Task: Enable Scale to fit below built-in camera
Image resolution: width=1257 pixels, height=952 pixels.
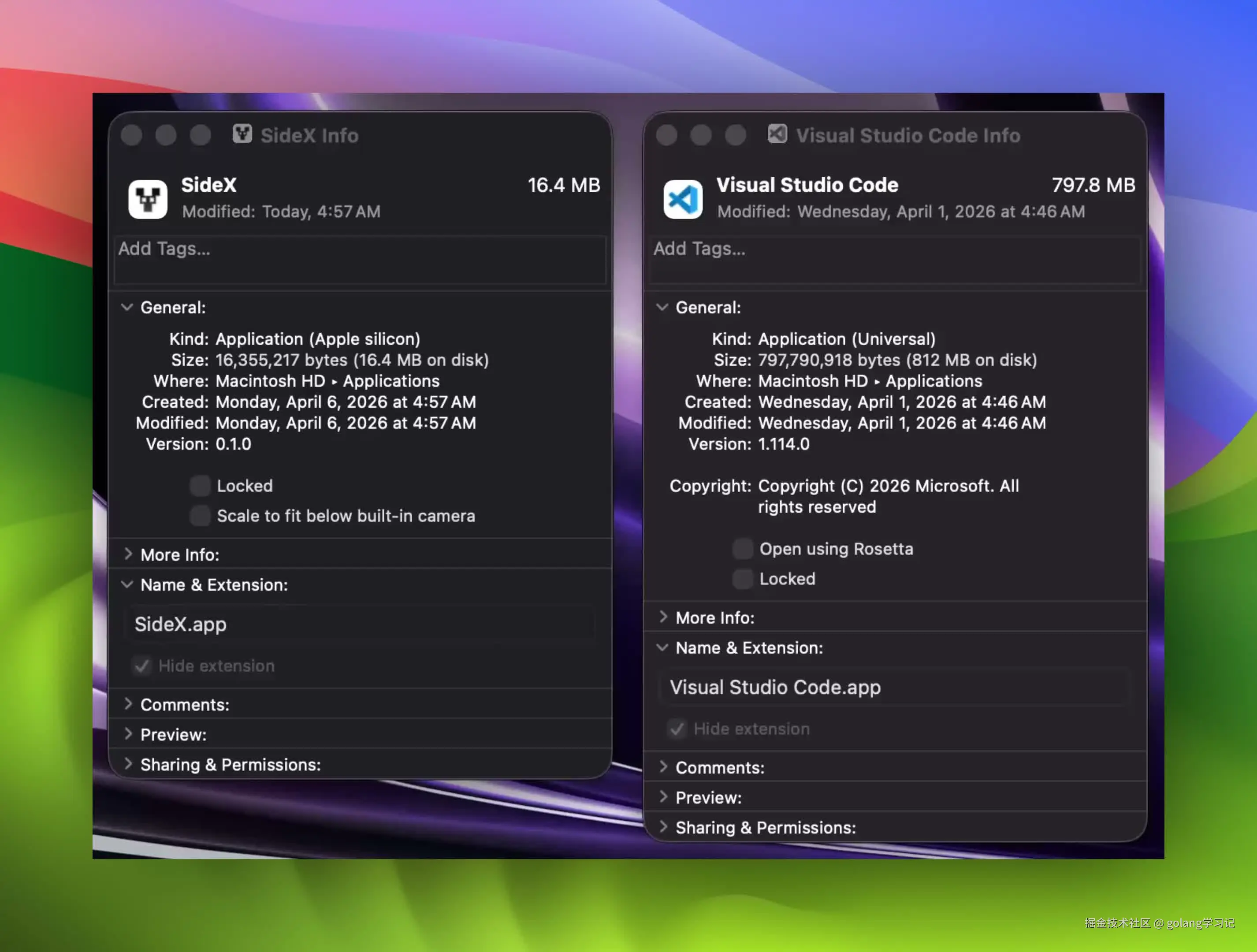Action: (x=200, y=516)
